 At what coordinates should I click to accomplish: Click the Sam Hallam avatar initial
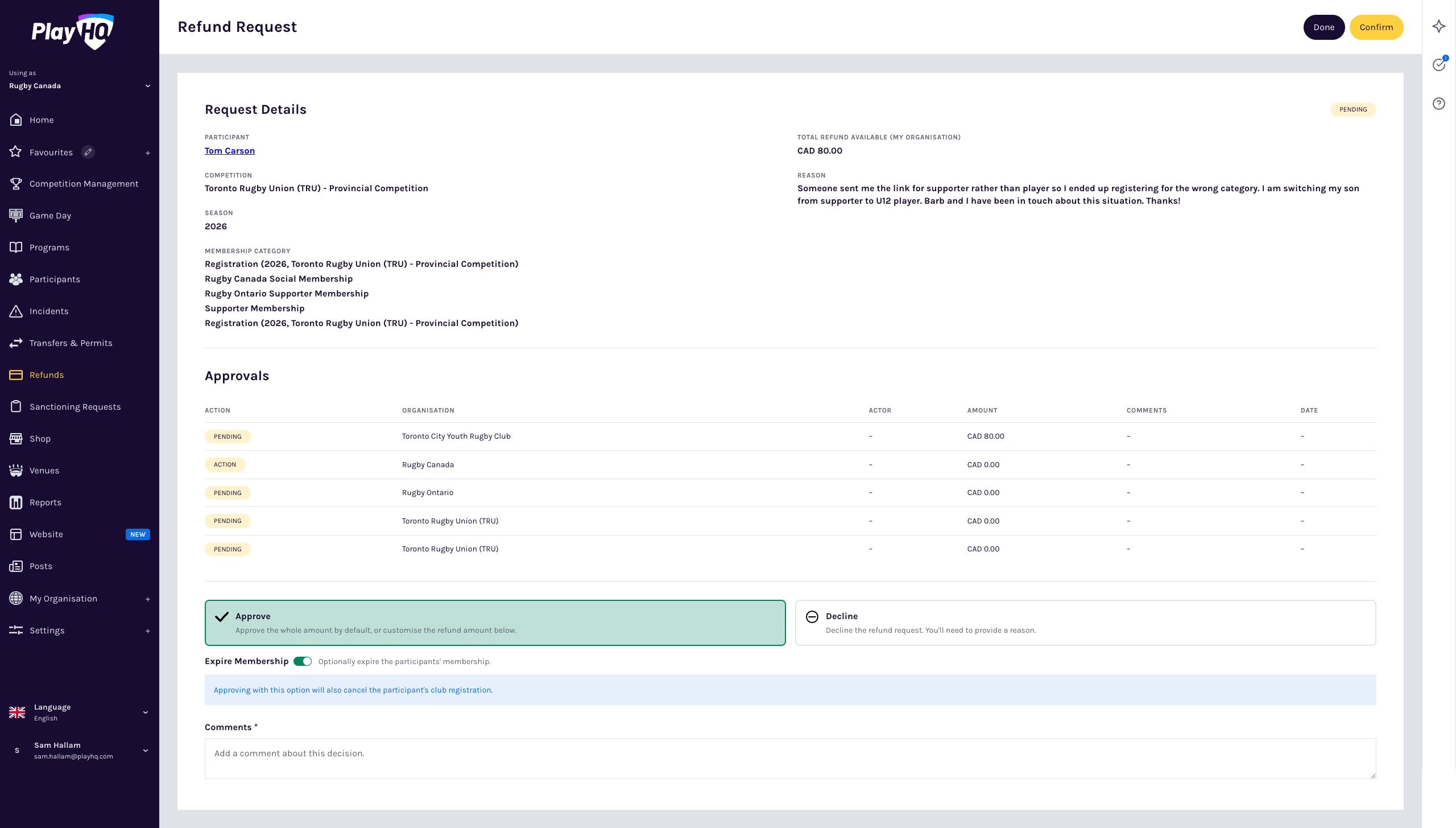(x=17, y=751)
